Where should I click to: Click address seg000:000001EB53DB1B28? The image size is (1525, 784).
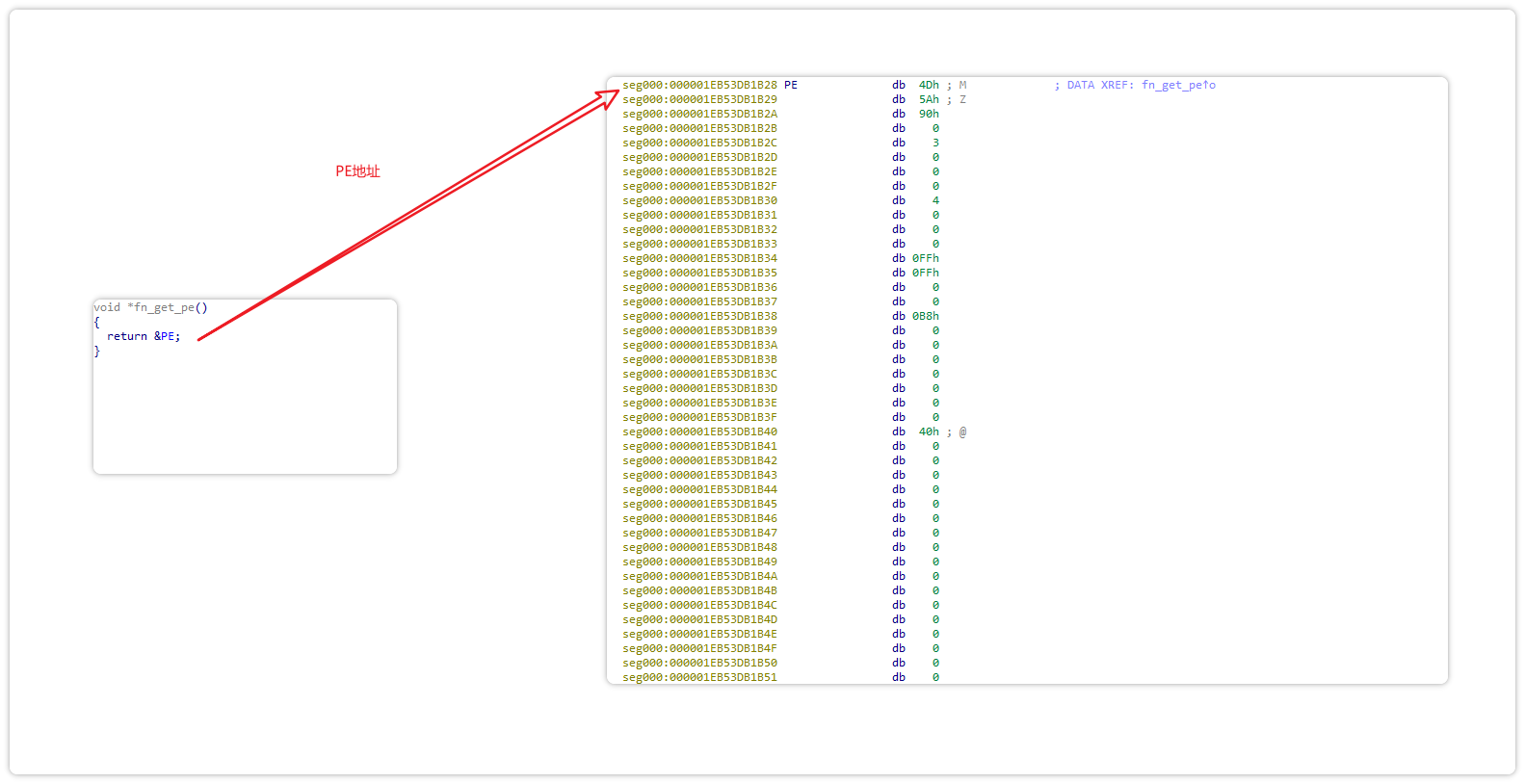coord(699,85)
